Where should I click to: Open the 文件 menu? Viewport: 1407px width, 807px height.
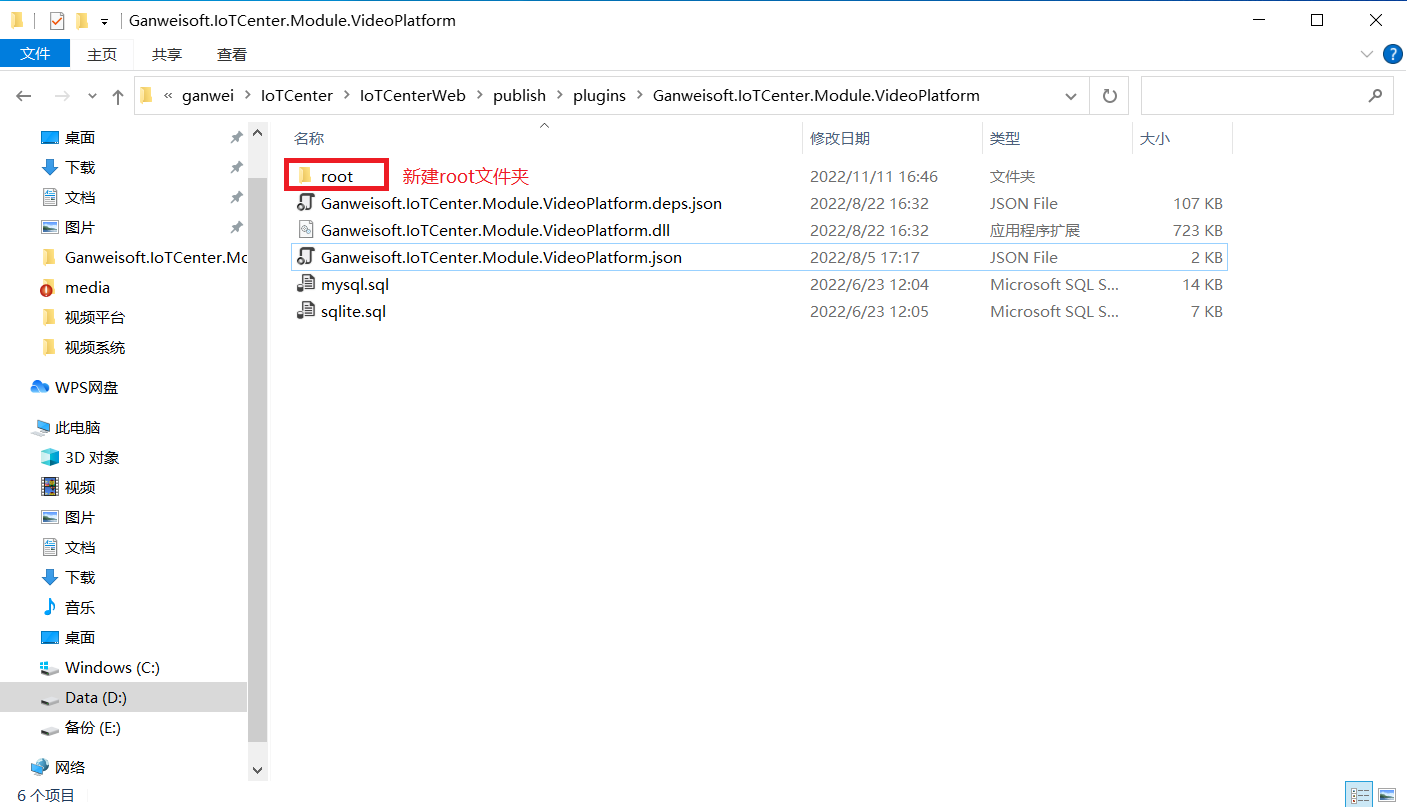point(35,54)
